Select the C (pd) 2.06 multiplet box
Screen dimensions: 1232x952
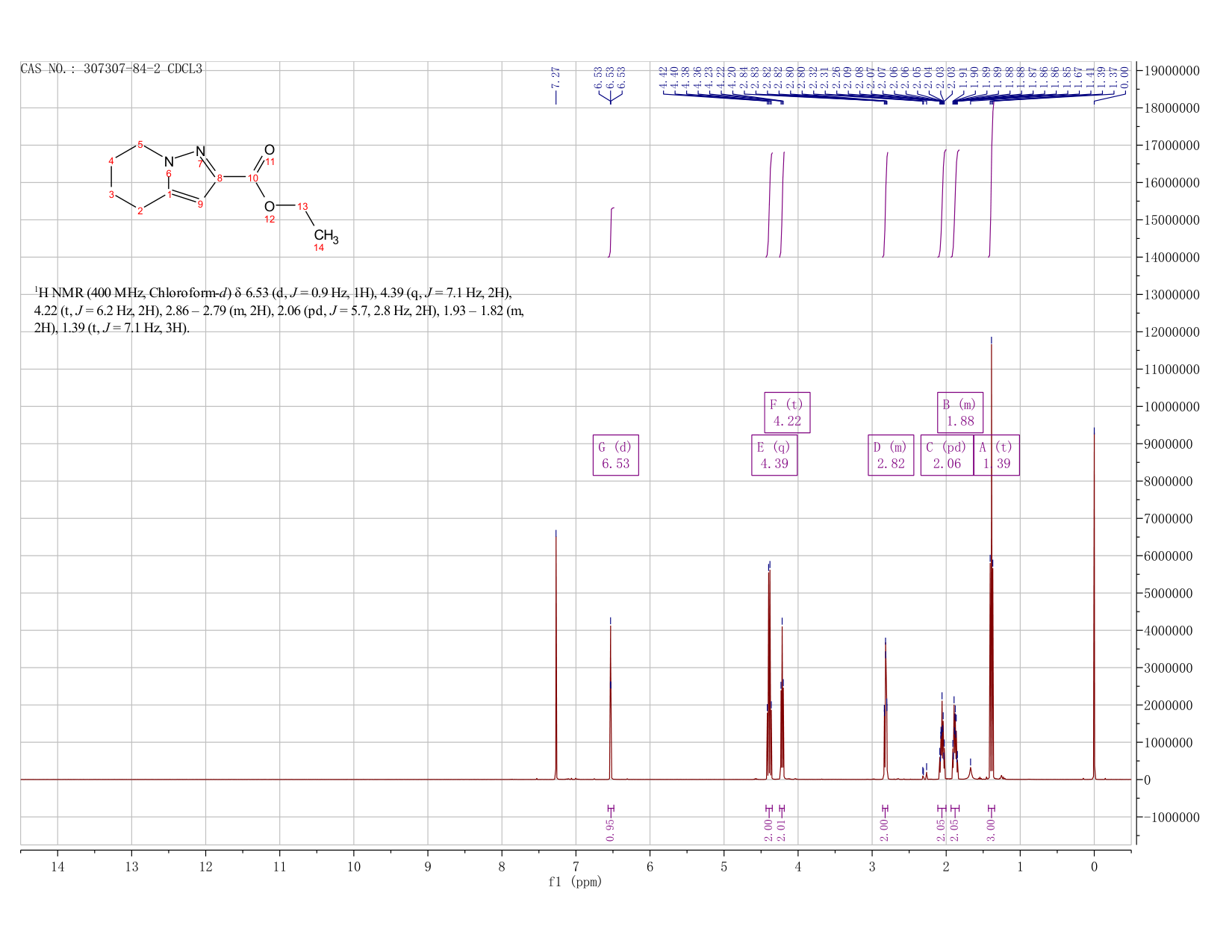pyautogui.click(x=947, y=455)
